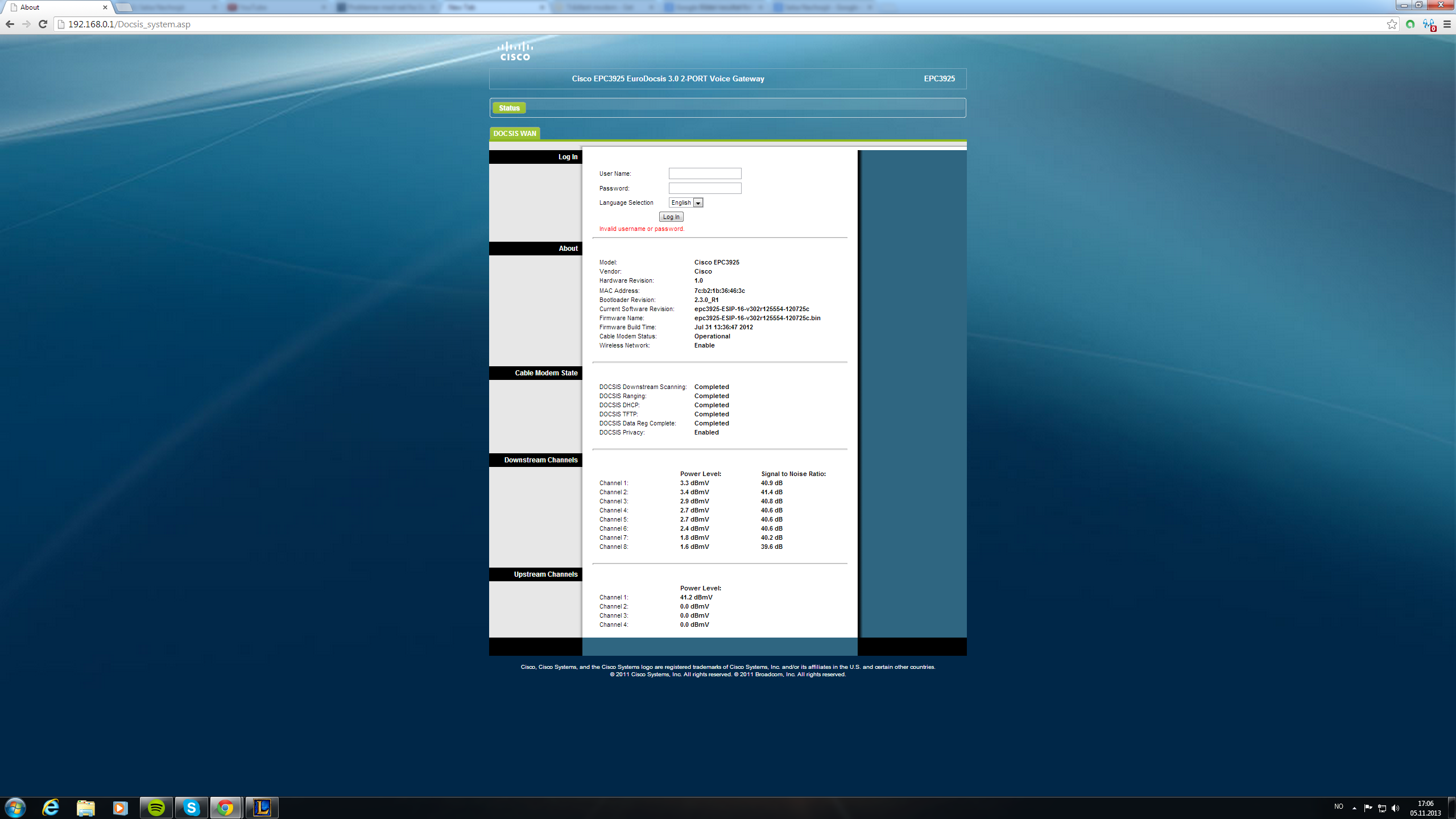The height and width of the screenshot is (819, 1456).
Task: Go back using the browser back arrow
Action: [10, 24]
